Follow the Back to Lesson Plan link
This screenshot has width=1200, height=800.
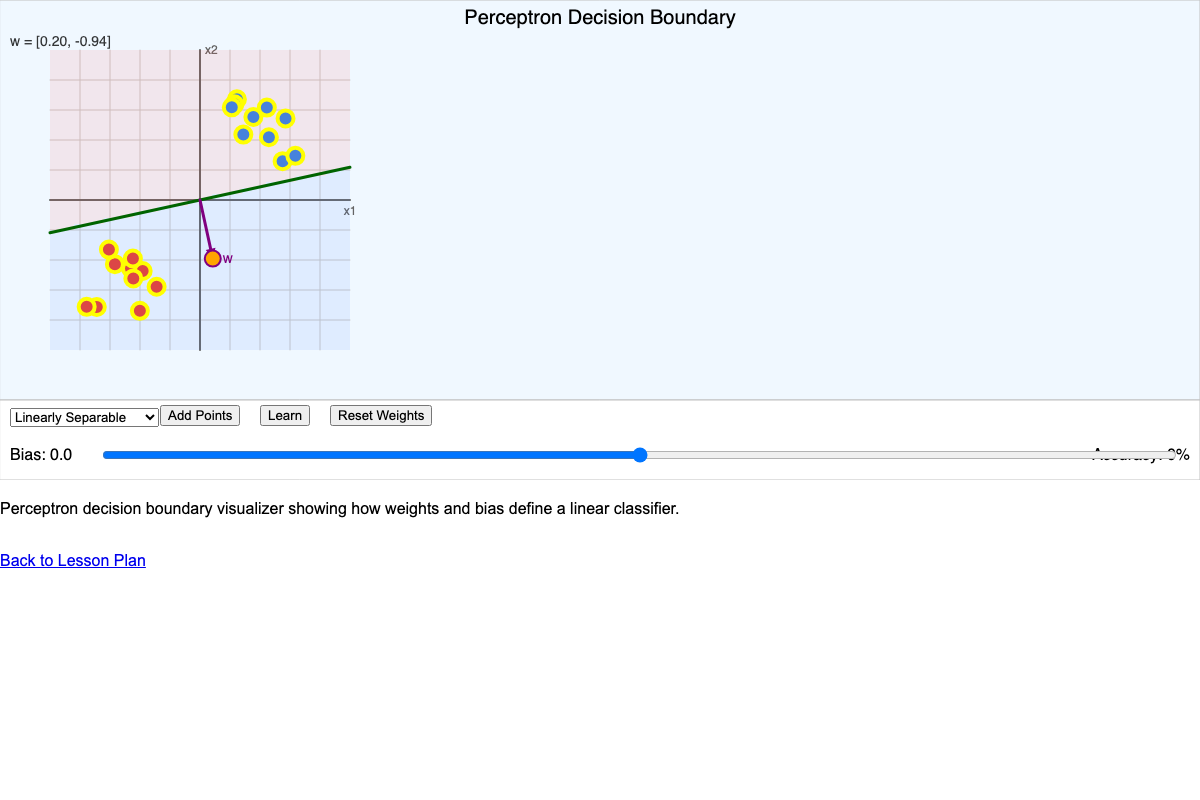72,560
